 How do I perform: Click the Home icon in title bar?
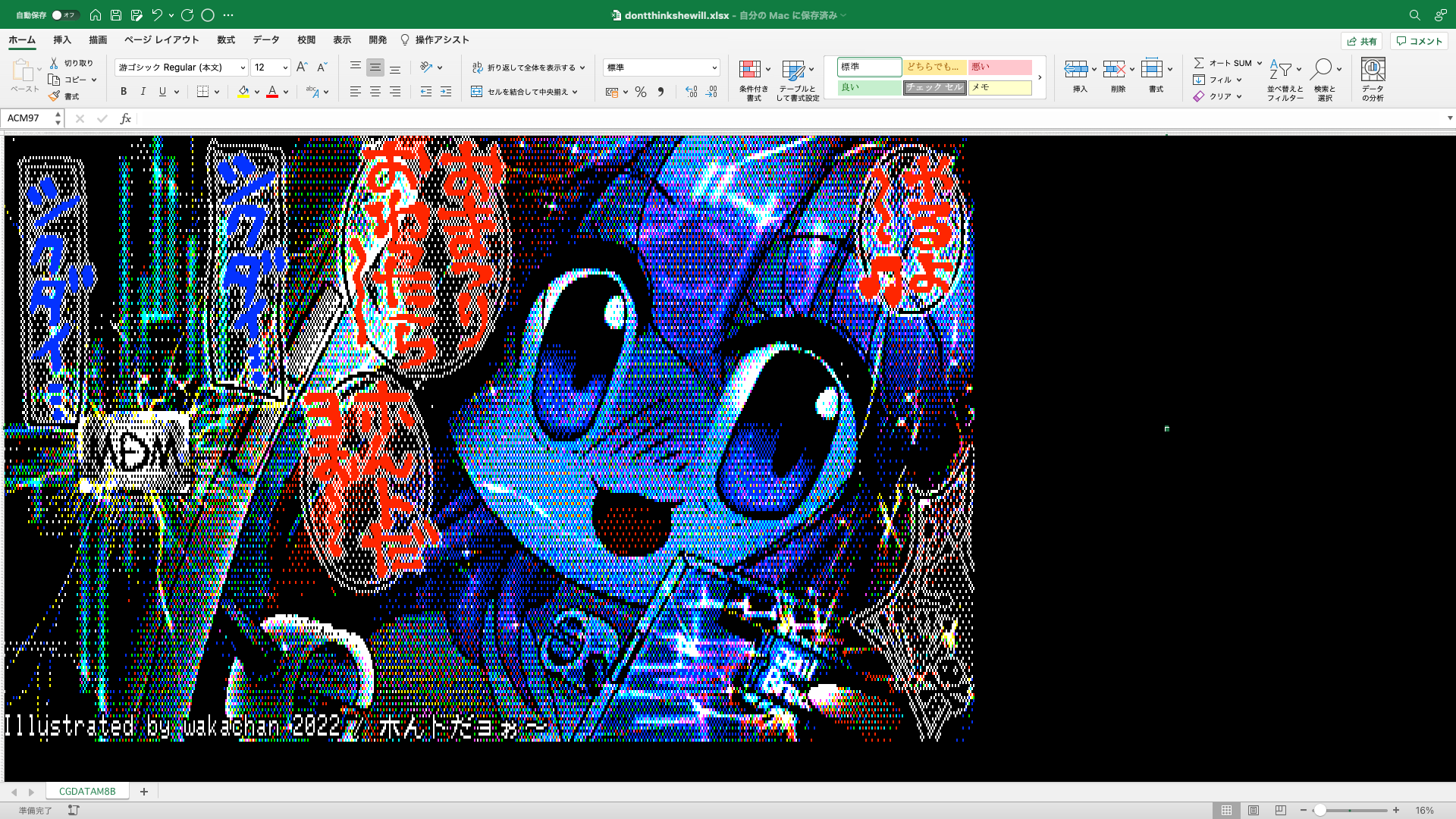pos(96,15)
